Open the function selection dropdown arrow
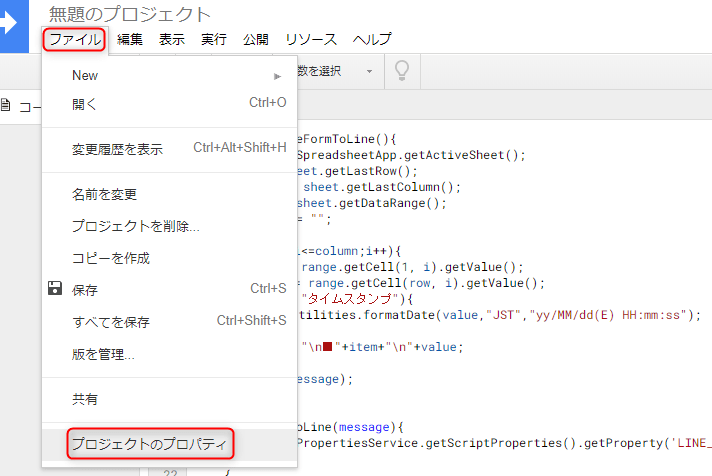 [369, 71]
